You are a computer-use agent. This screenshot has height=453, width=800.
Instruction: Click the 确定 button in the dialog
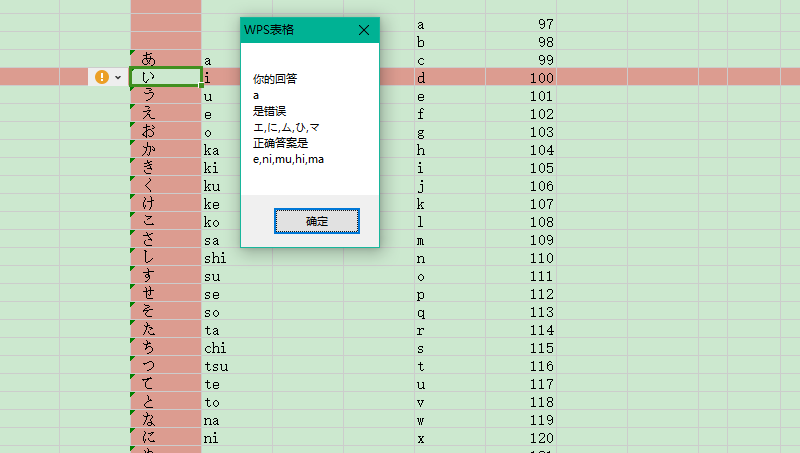click(x=317, y=221)
